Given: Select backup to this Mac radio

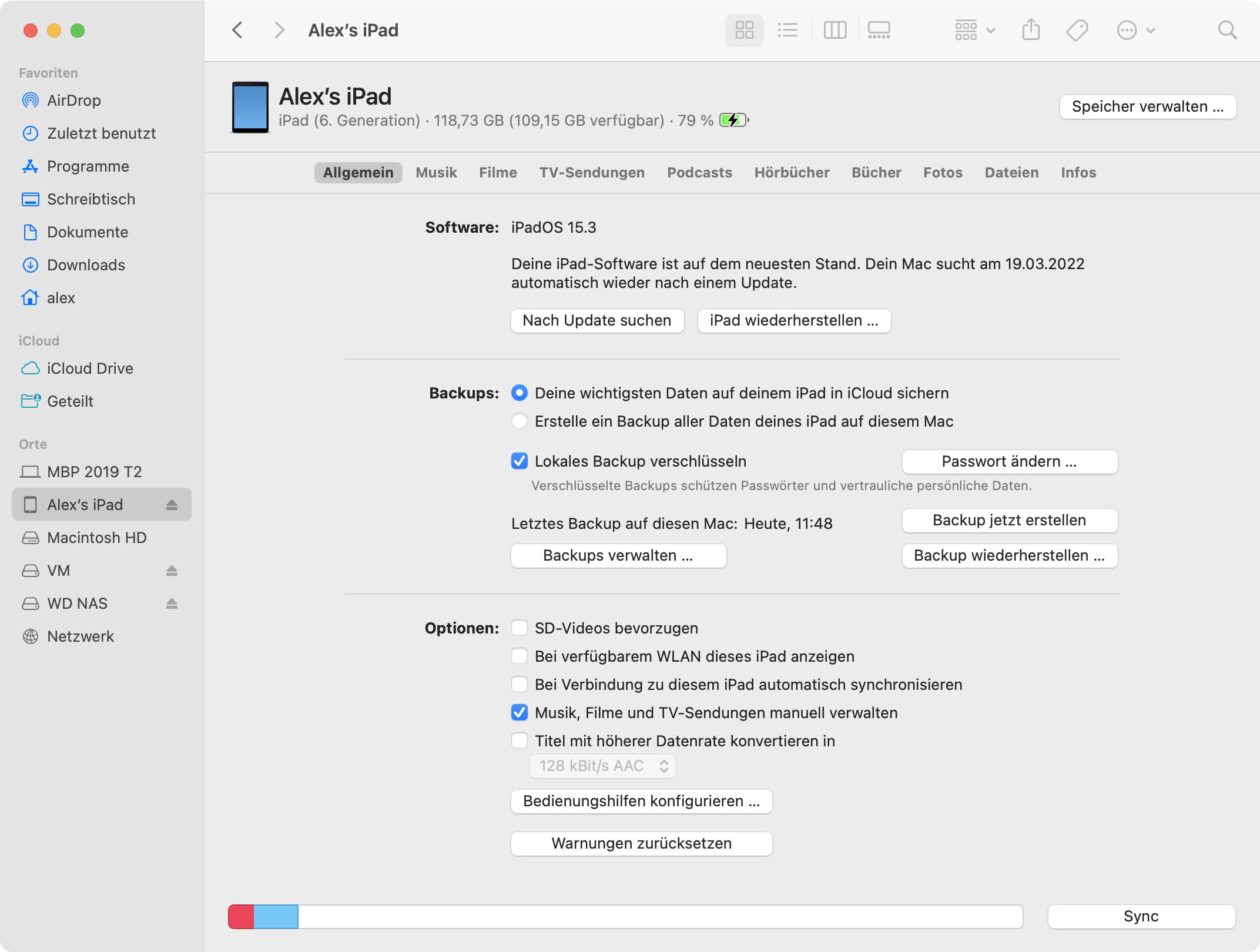Looking at the screenshot, I should coord(520,421).
